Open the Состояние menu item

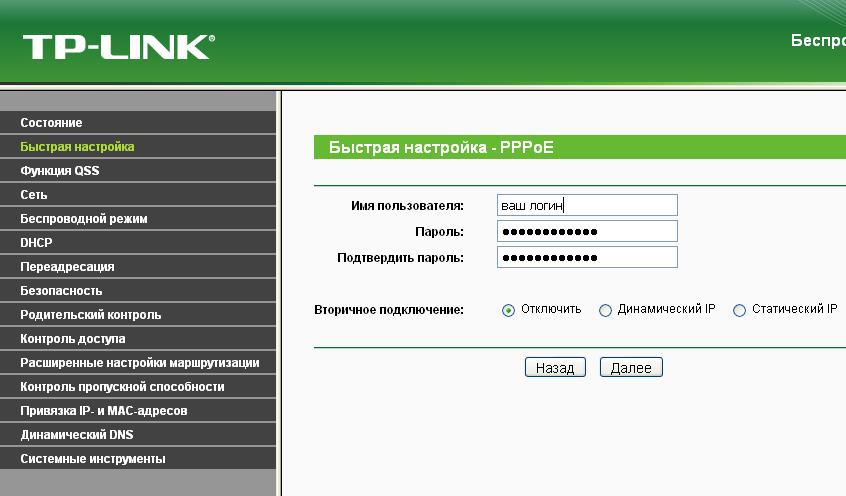pyautogui.click(x=138, y=123)
